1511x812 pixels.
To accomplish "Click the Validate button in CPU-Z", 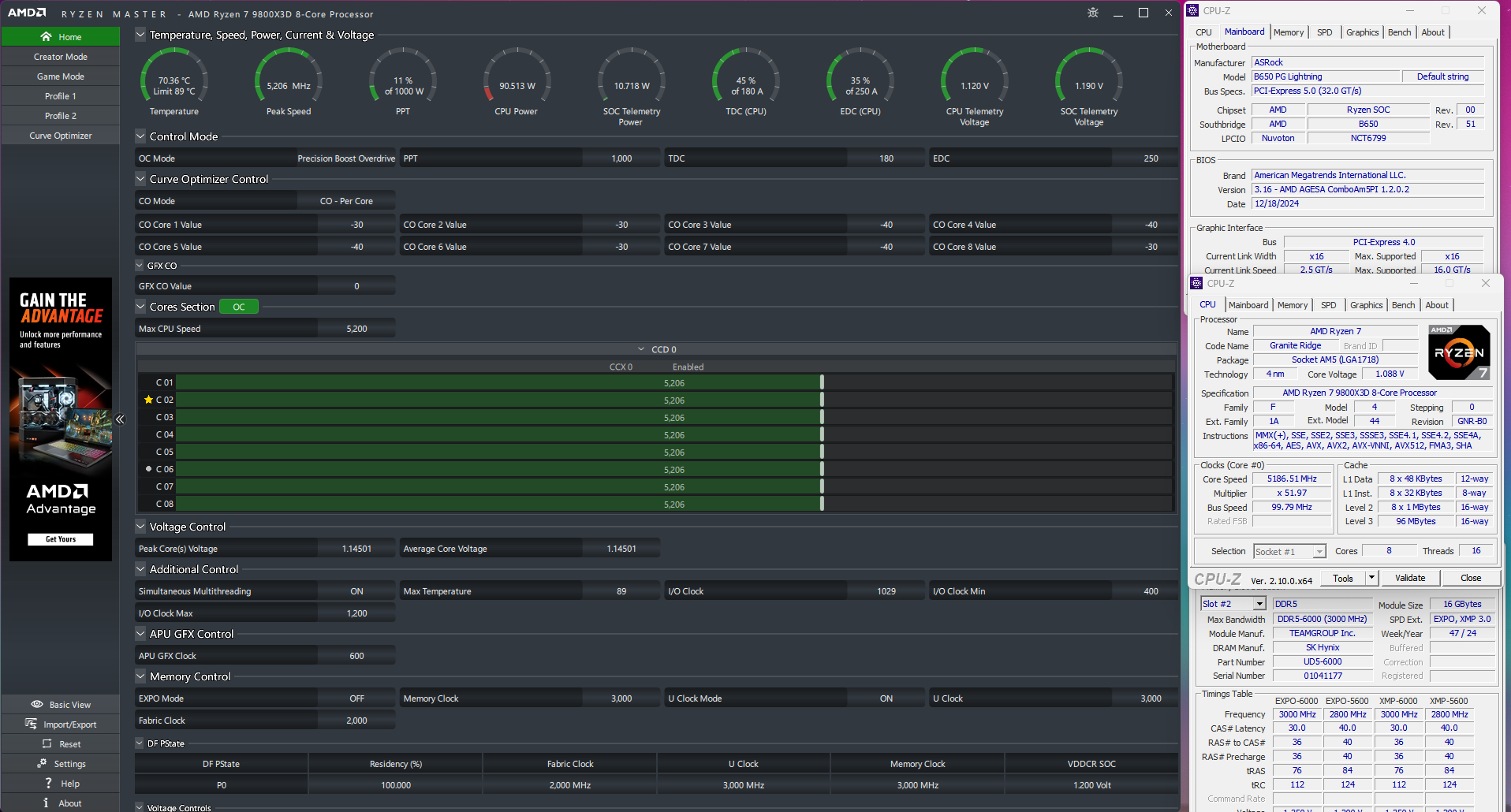I will pyautogui.click(x=1410, y=578).
